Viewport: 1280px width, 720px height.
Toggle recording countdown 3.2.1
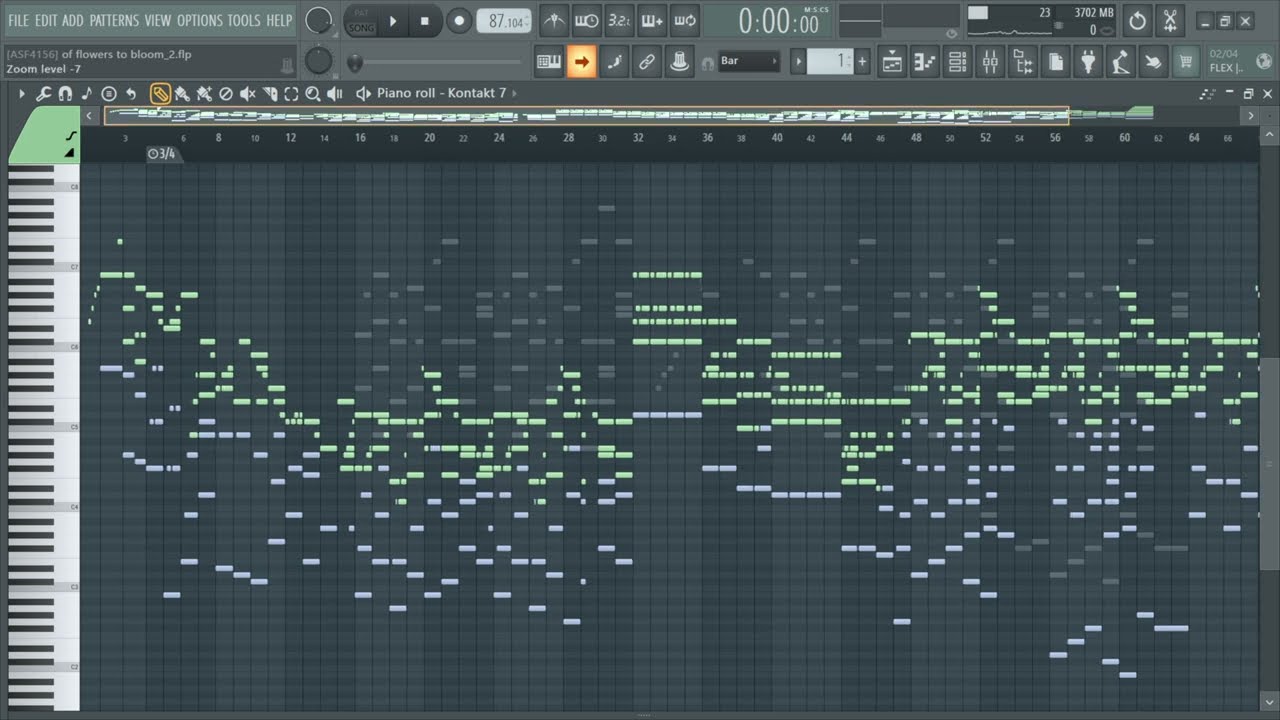pos(619,20)
